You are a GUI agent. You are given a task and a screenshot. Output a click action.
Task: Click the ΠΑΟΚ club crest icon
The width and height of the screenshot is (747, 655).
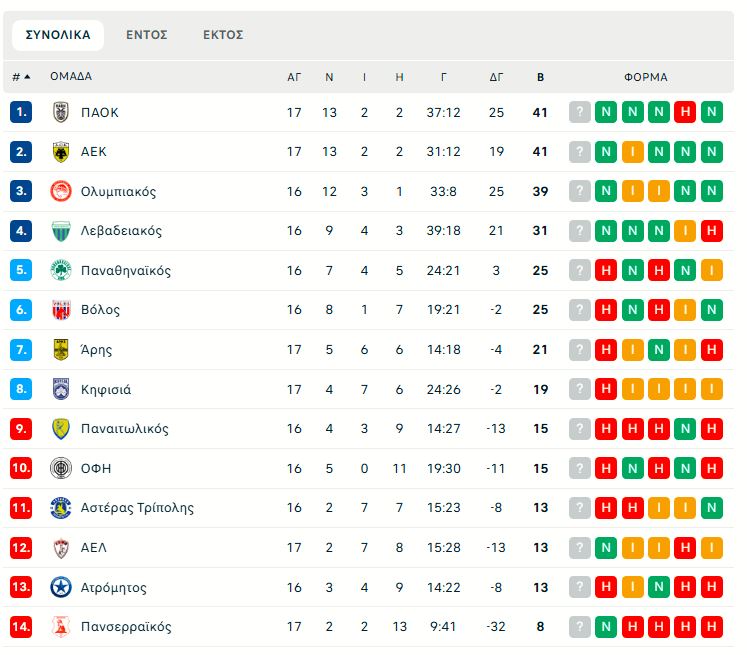(61, 112)
